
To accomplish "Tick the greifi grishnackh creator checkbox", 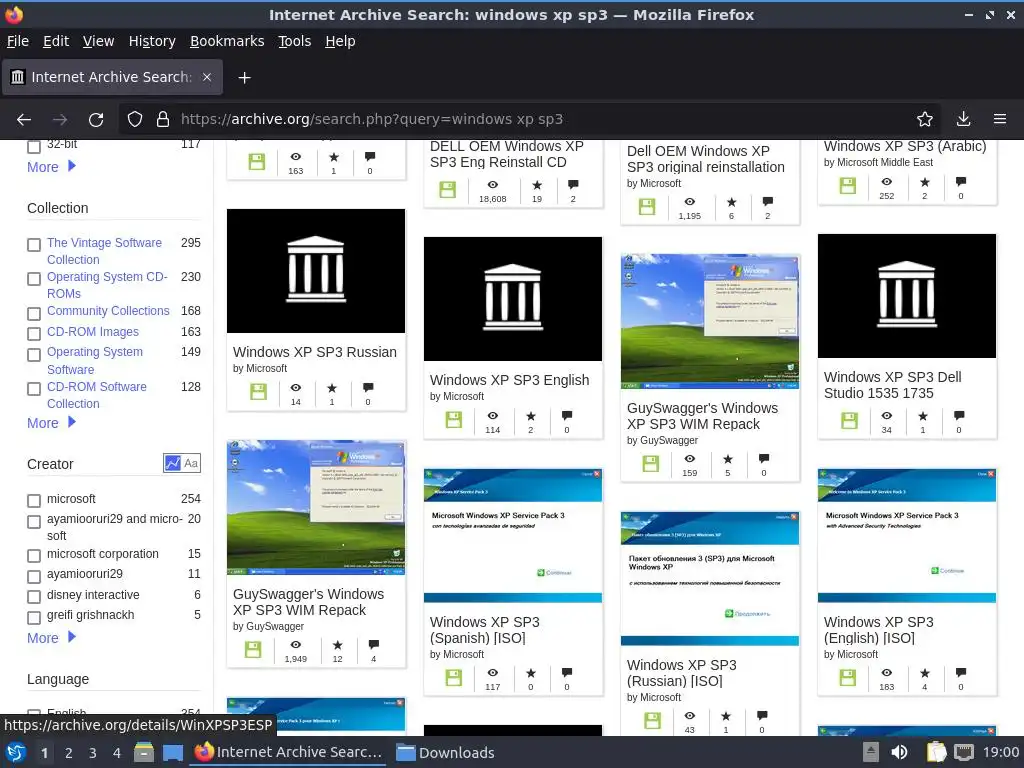I will click(34, 617).
